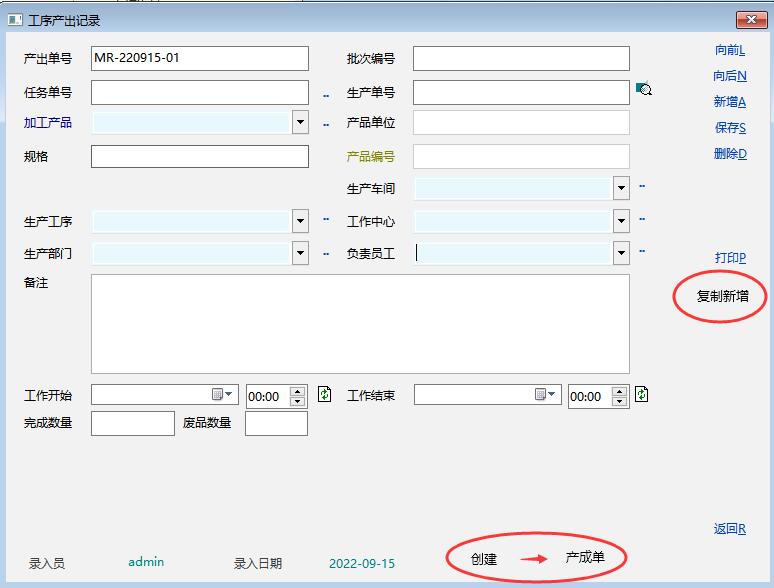Increase the 工作开始 time with spinner
The image size is (774, 588).
coord(297,391)
